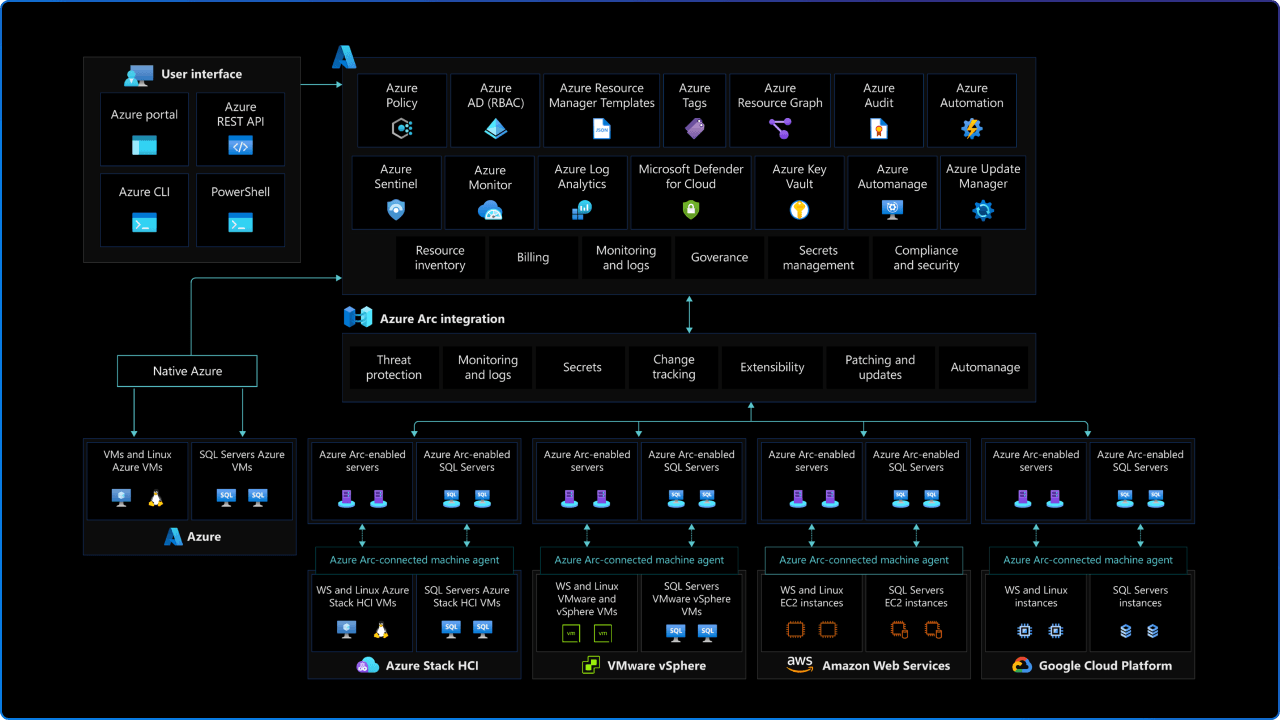
Task: Click the WS and Linux Azure Stack HCI VMs box
Action: (x=362, y=612)
